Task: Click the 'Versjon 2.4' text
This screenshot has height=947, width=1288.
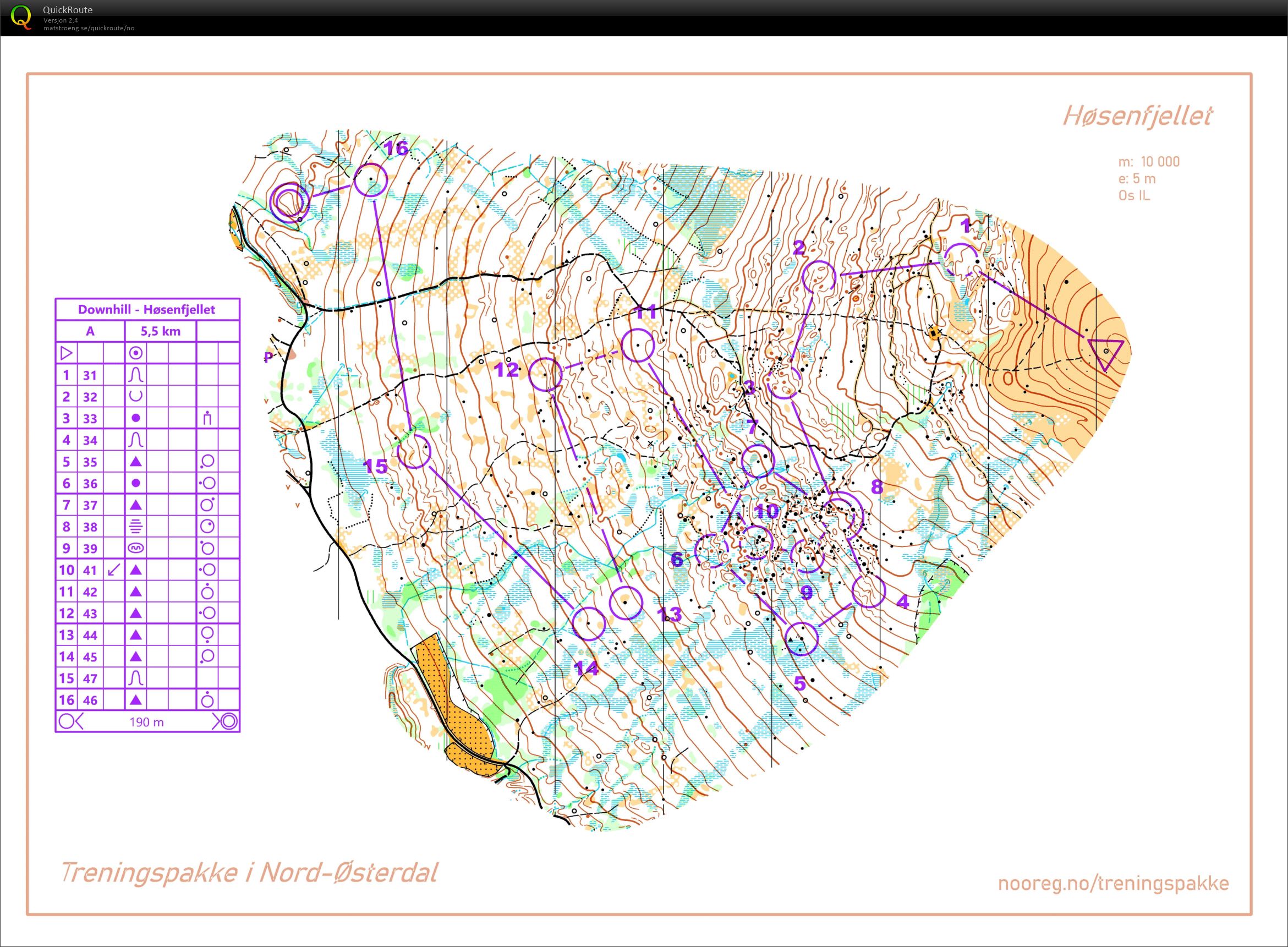Action: [61, 21]
